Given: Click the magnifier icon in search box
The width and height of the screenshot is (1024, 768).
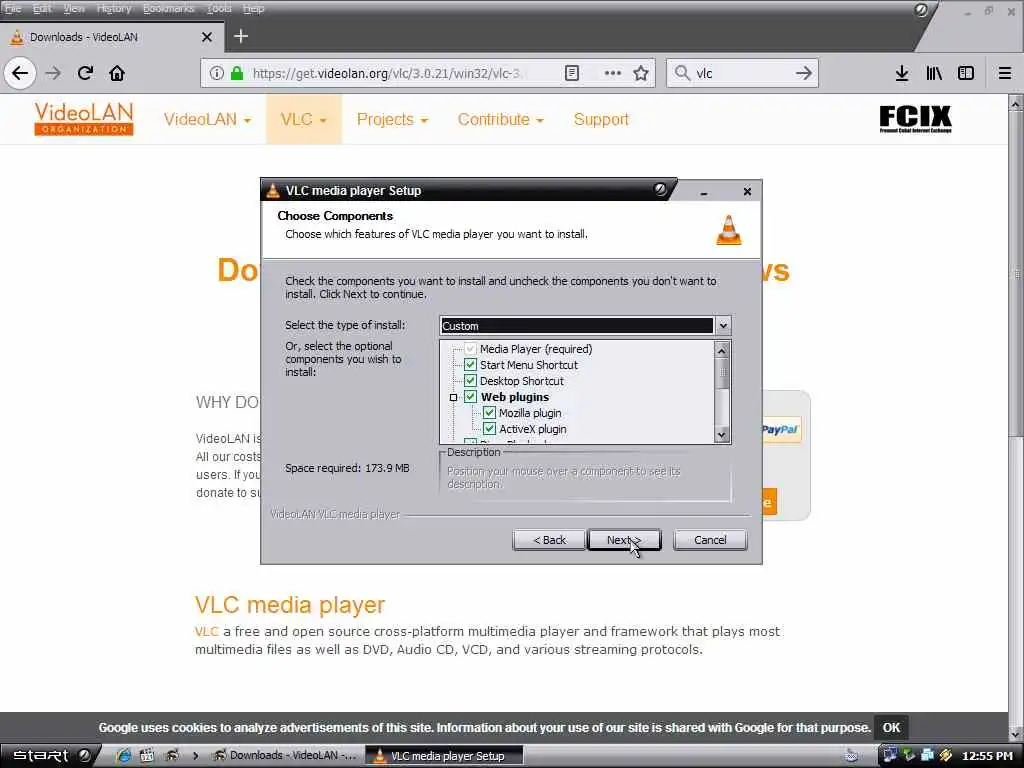Looking at the screenshot, I should (x=682, y=73).
